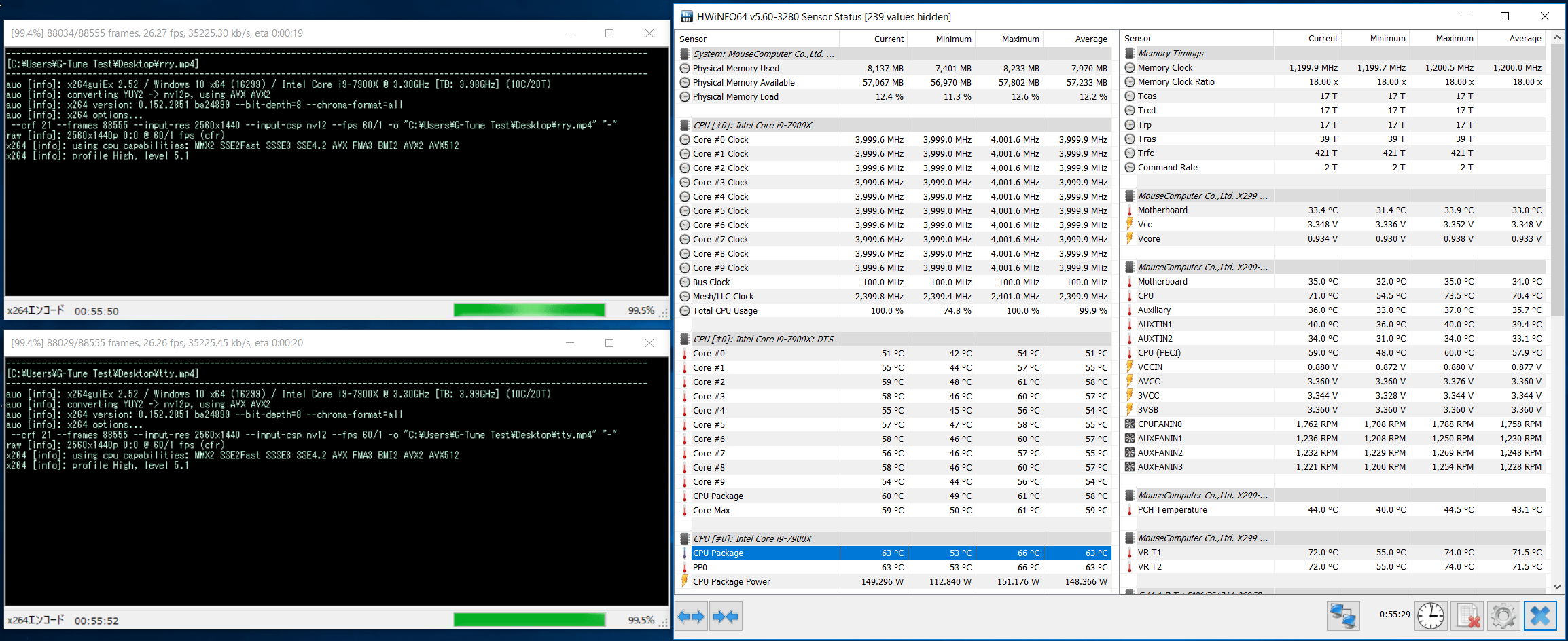Select the PP0 temperature row
This screenshot has height=641, width=1568.
pyautogui.click(x=895, y=568)
